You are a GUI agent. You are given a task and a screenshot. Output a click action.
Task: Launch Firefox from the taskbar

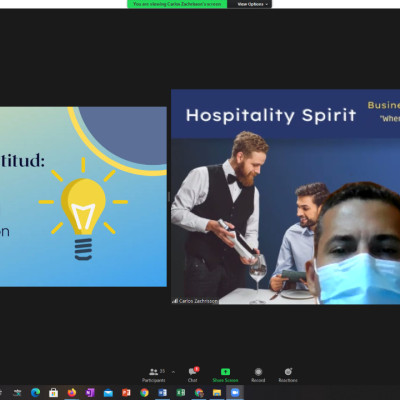[x=72, y=393]
